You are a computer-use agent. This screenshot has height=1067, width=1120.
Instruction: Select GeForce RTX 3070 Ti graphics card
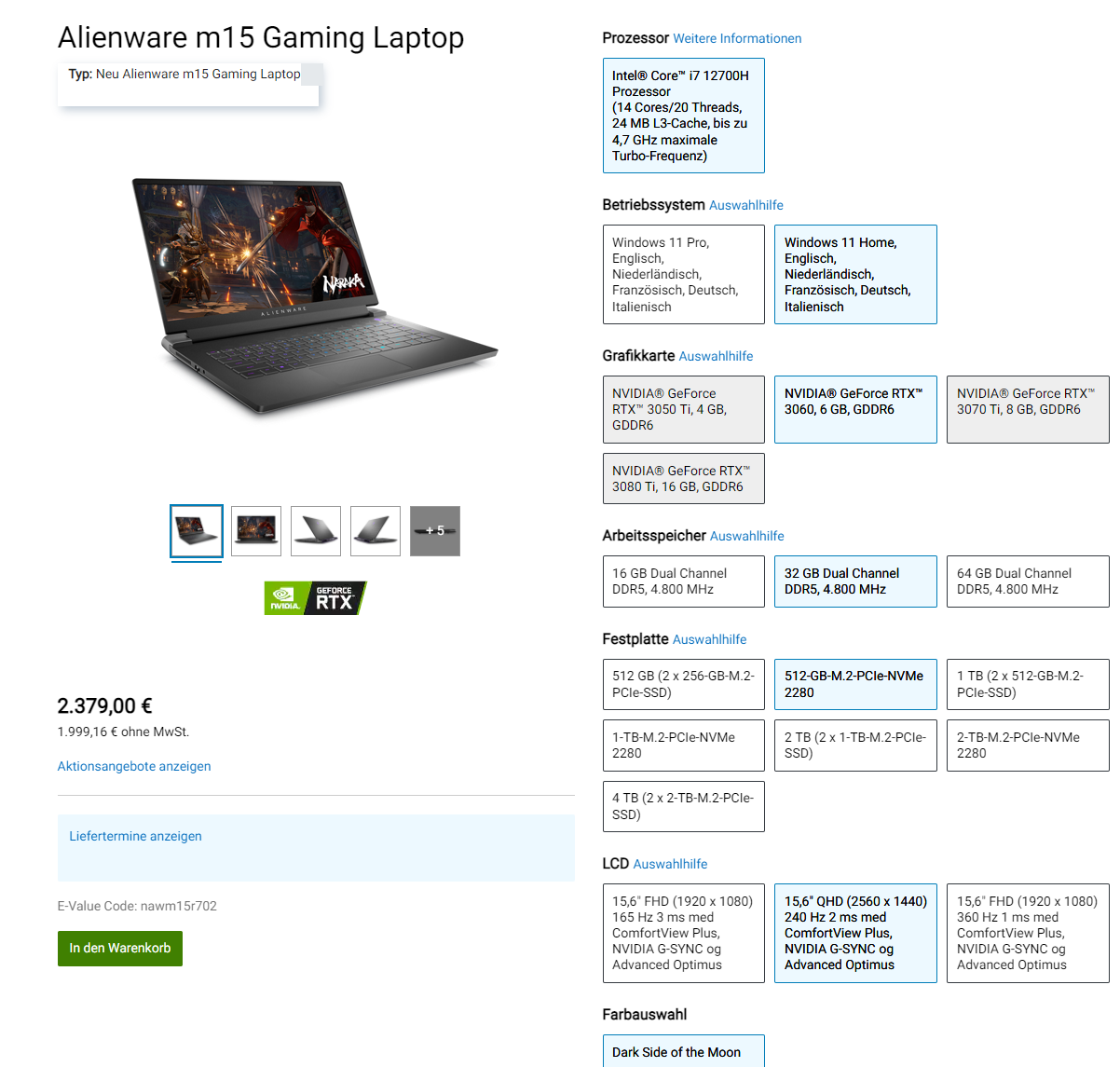[x=1028, y=409]
